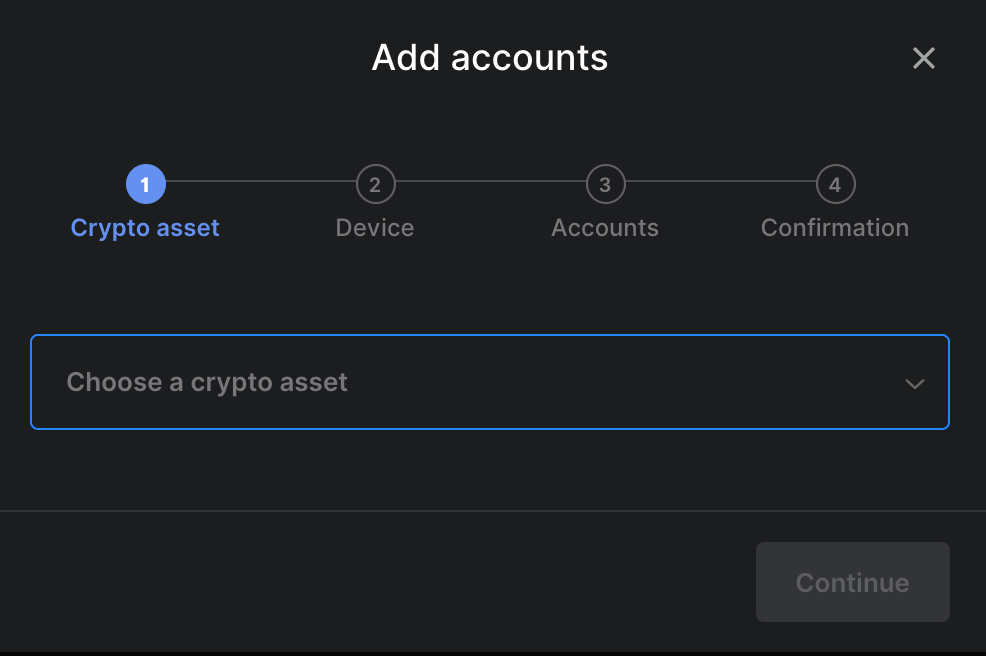Click the progress line between steps 2 and 3
Viewport: 986px width, 656px height.
pyautogui.click(x=490, y=182)
